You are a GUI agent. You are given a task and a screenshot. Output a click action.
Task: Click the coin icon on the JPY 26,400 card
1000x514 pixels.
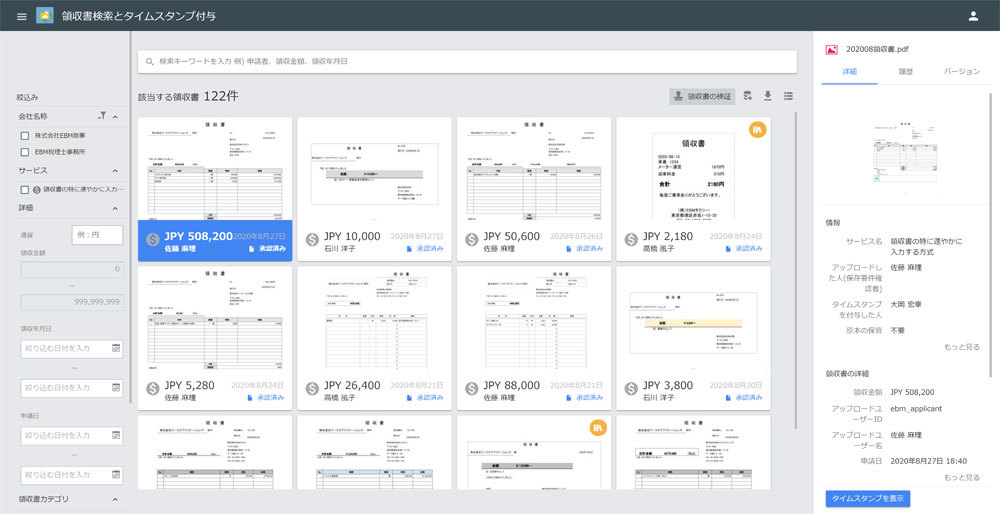pyautogui.click(x=312, y=388)
